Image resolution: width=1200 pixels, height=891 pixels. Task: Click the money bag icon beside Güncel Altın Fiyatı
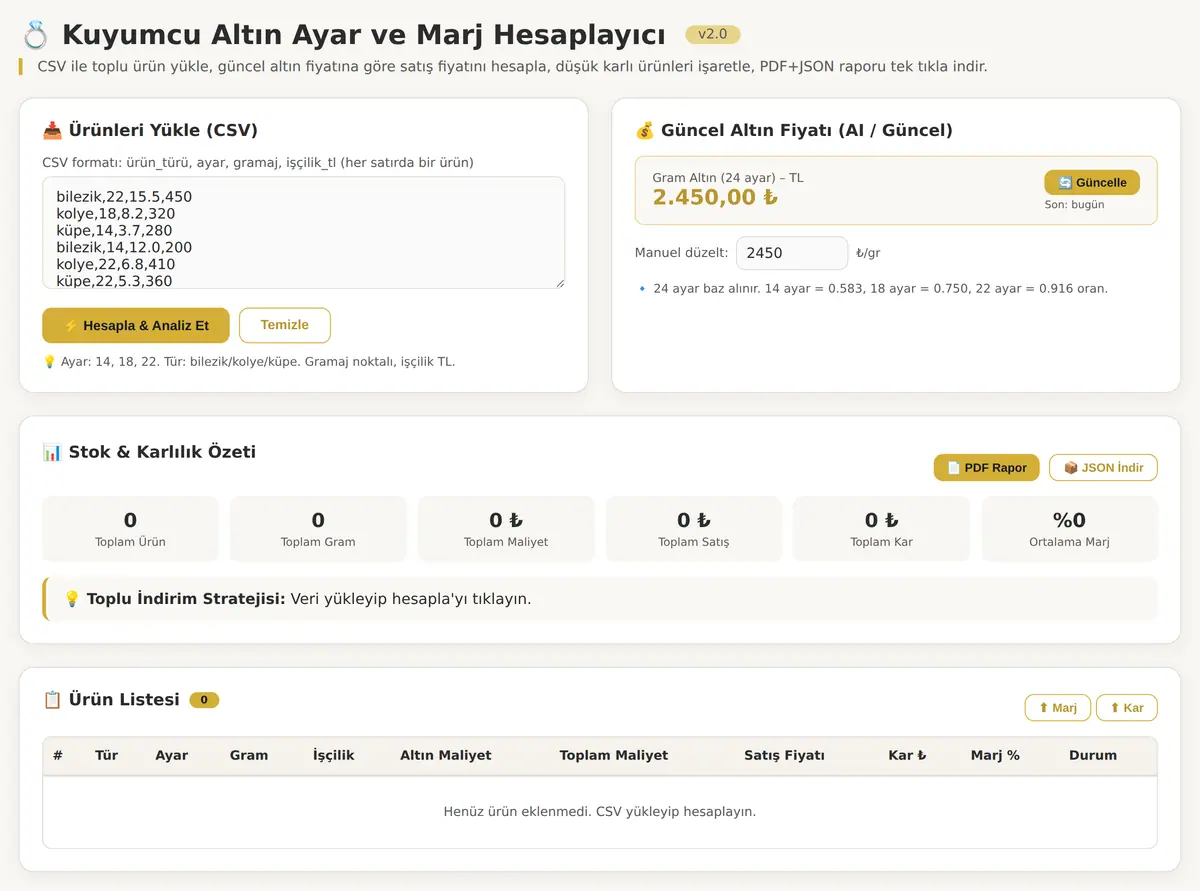tap(645, 130)
